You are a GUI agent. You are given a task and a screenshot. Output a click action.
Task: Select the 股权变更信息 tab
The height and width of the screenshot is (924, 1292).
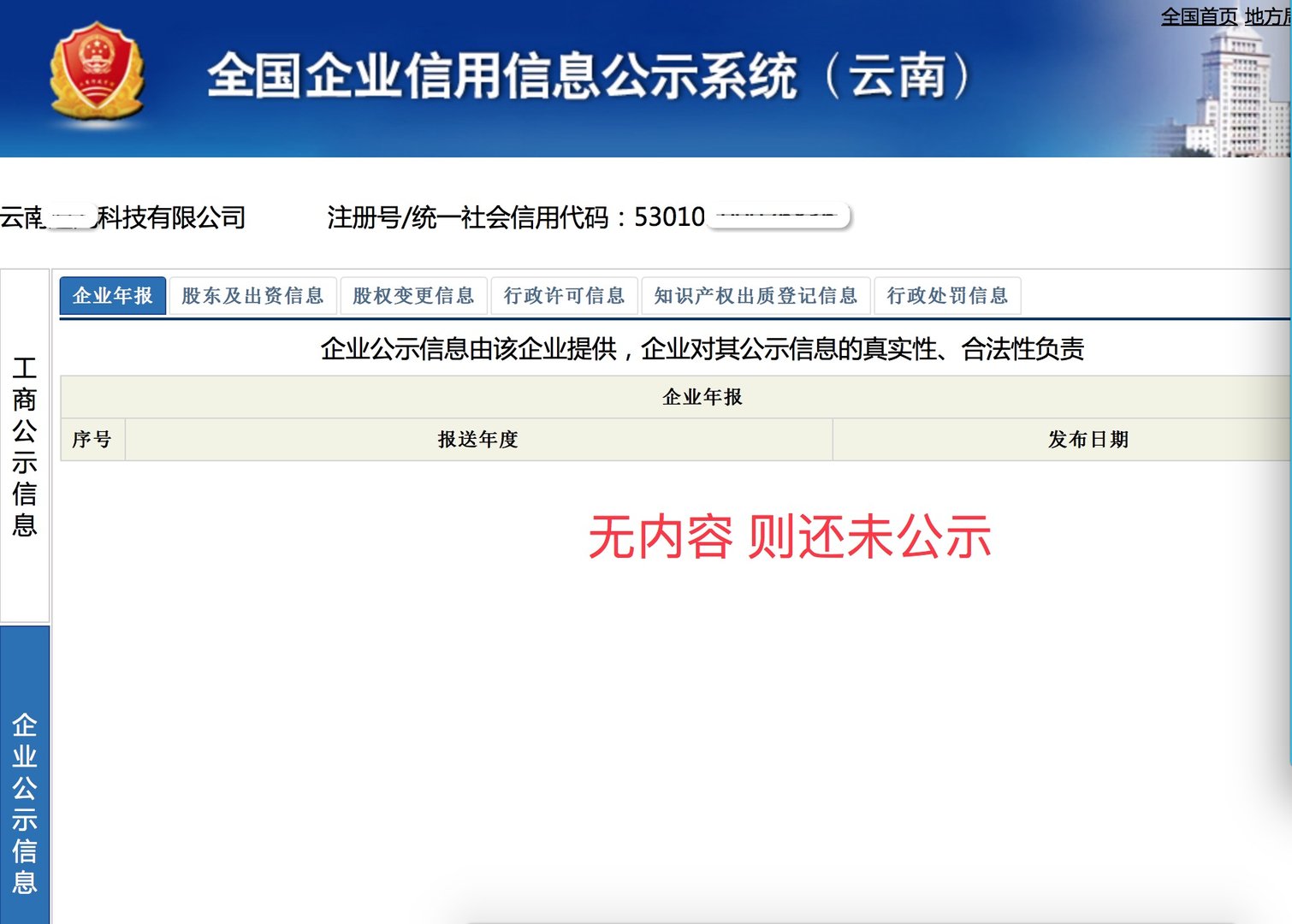(413, 295)
